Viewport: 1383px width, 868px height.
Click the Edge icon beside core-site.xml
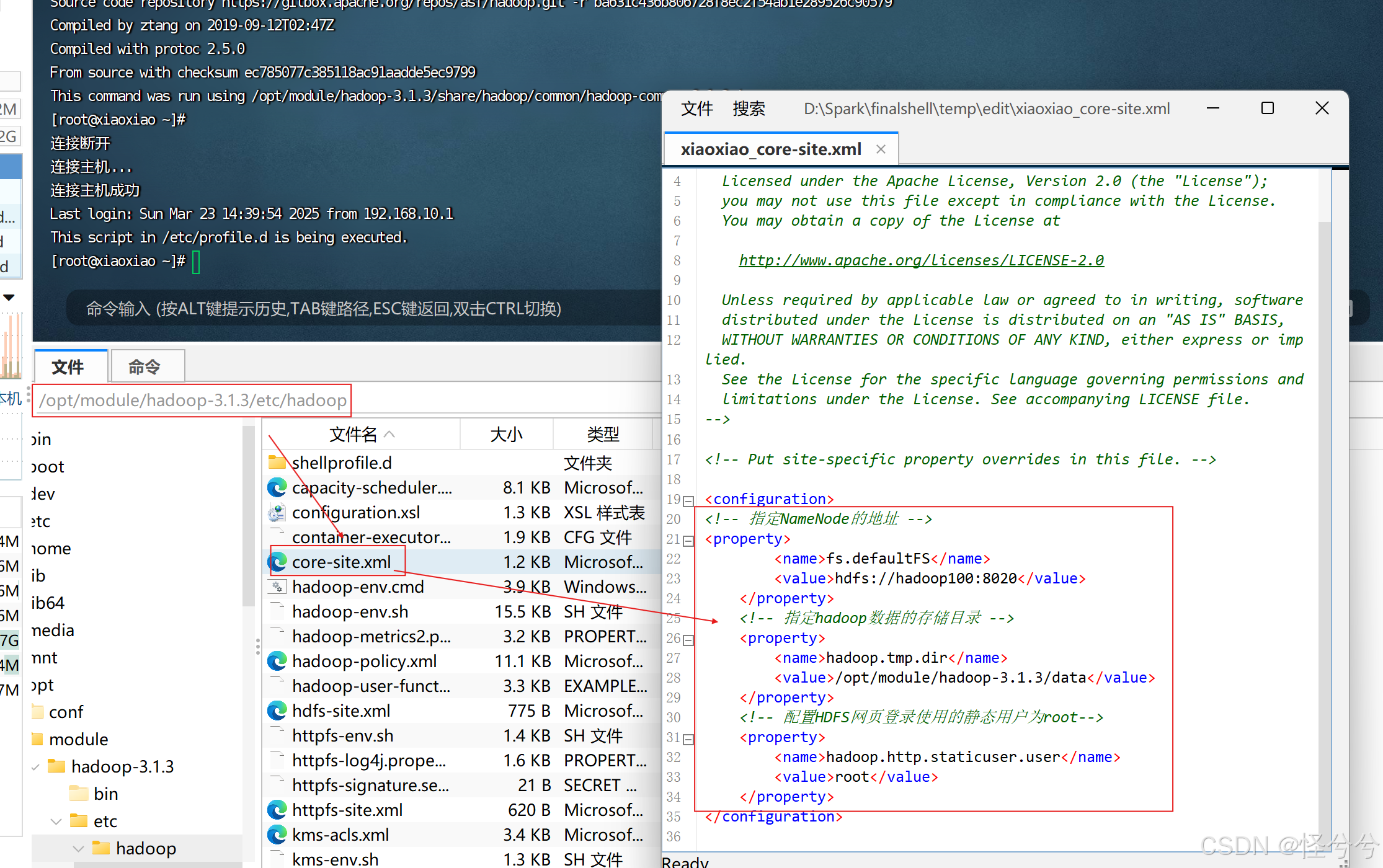(x=277, y=562)
